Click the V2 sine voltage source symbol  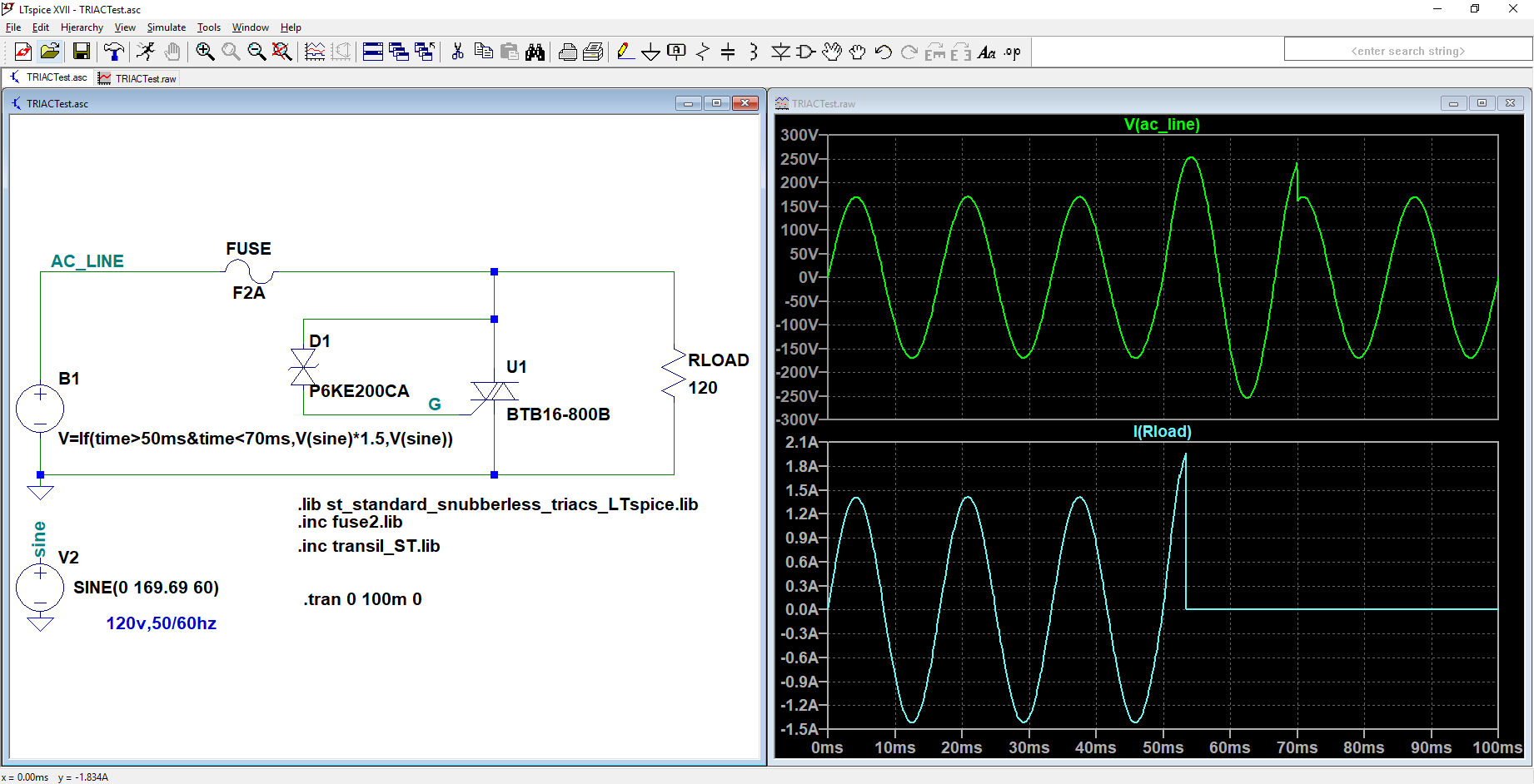coord(40,588)
